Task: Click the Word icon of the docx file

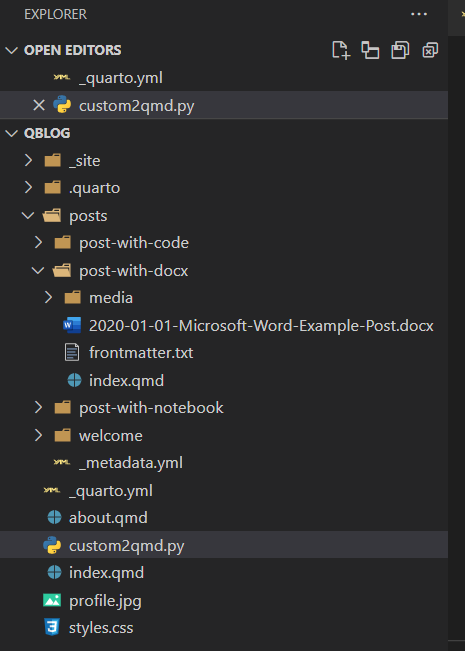Action: point(72,325)
